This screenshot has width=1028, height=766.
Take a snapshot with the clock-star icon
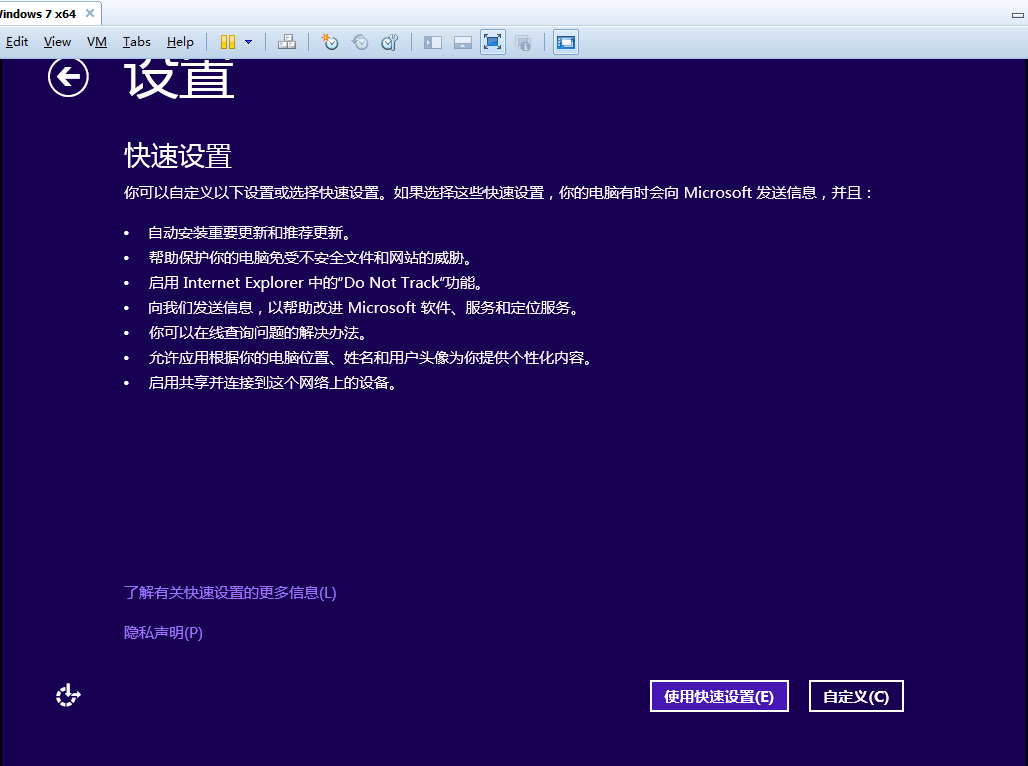[330, 42]
